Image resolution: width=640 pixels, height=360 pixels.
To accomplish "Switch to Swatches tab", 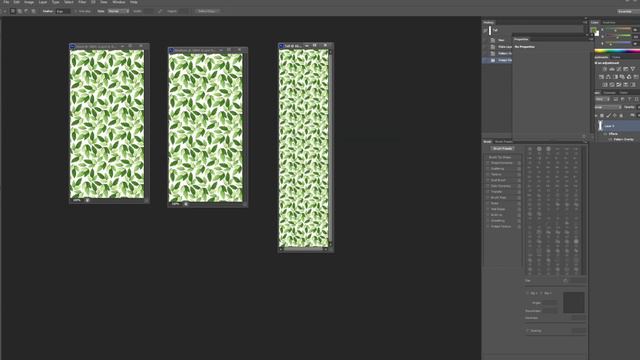I will pos(609,22).
